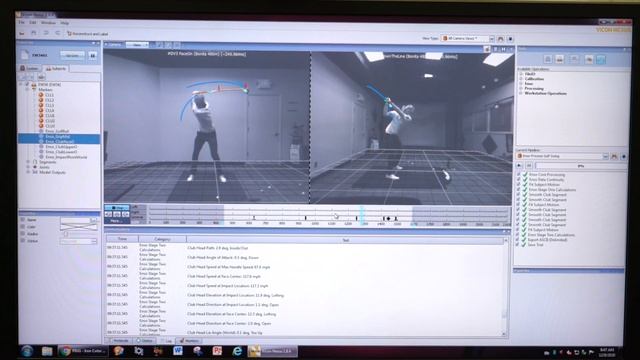Image resolution: width=640 pixels, height=360 pixels.
Task: Expand the Joints node
Action: pos(28,167)
